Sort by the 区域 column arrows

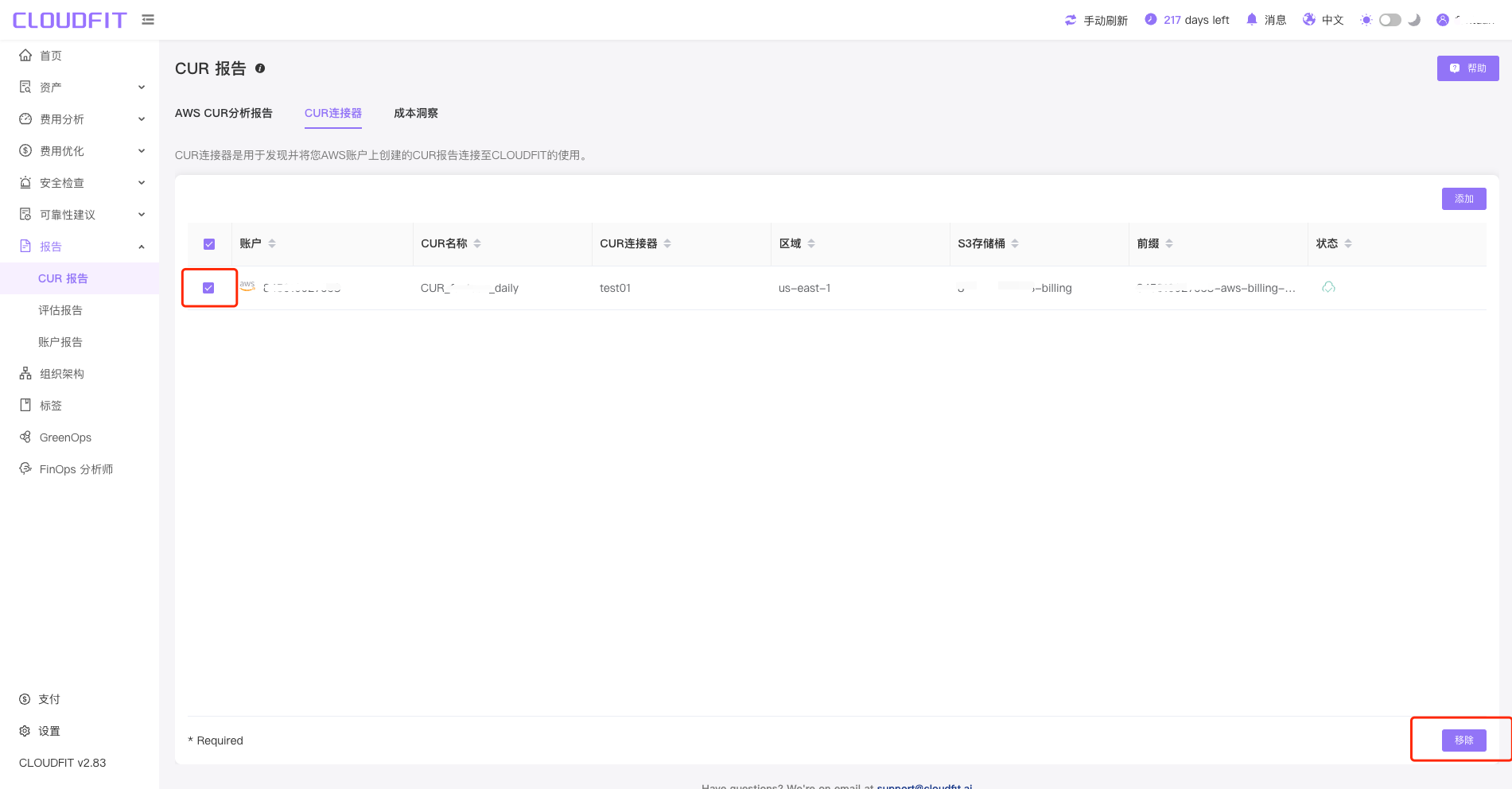811,243
